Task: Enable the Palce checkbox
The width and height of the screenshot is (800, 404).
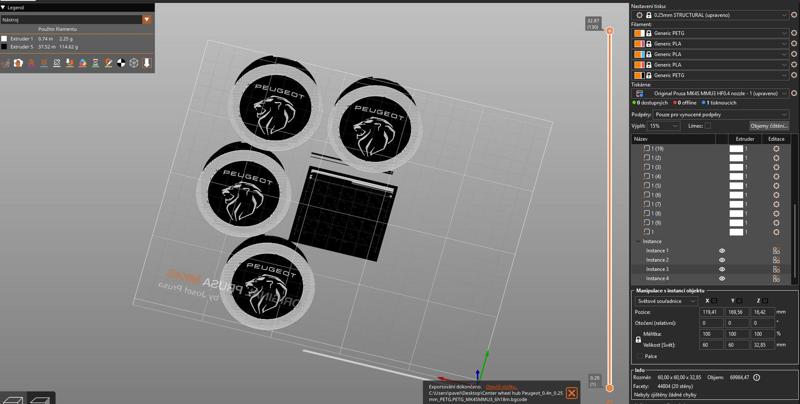Action: pos(640,356)
